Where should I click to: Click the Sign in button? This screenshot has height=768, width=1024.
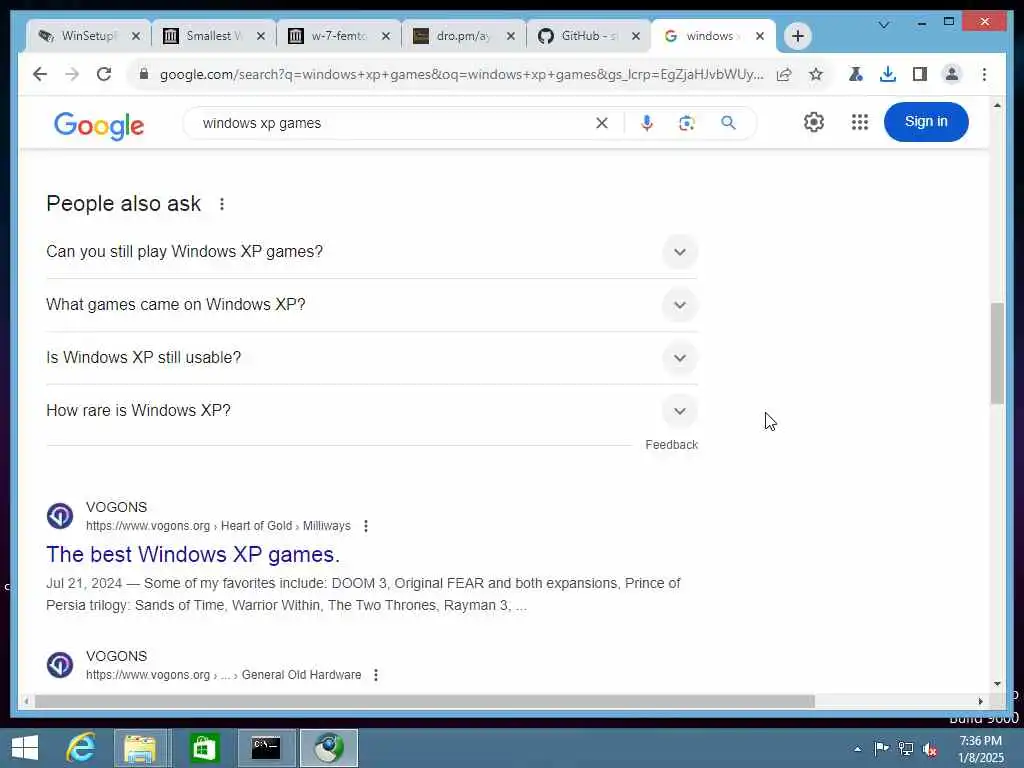pyautogui.click(x=925, y=122)
